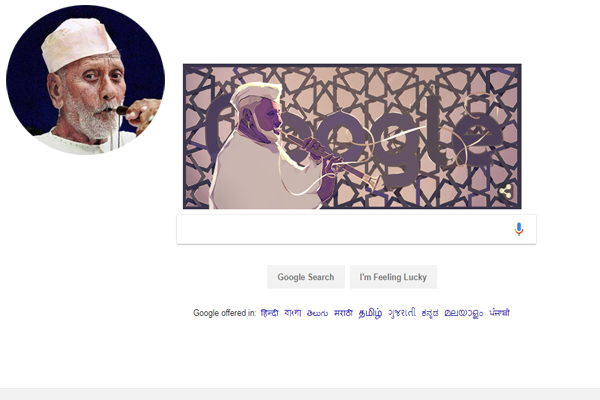Switch Google to Hindi (हिन्दी)
This screenshot has width=600, height=400.
click(269, 313)
